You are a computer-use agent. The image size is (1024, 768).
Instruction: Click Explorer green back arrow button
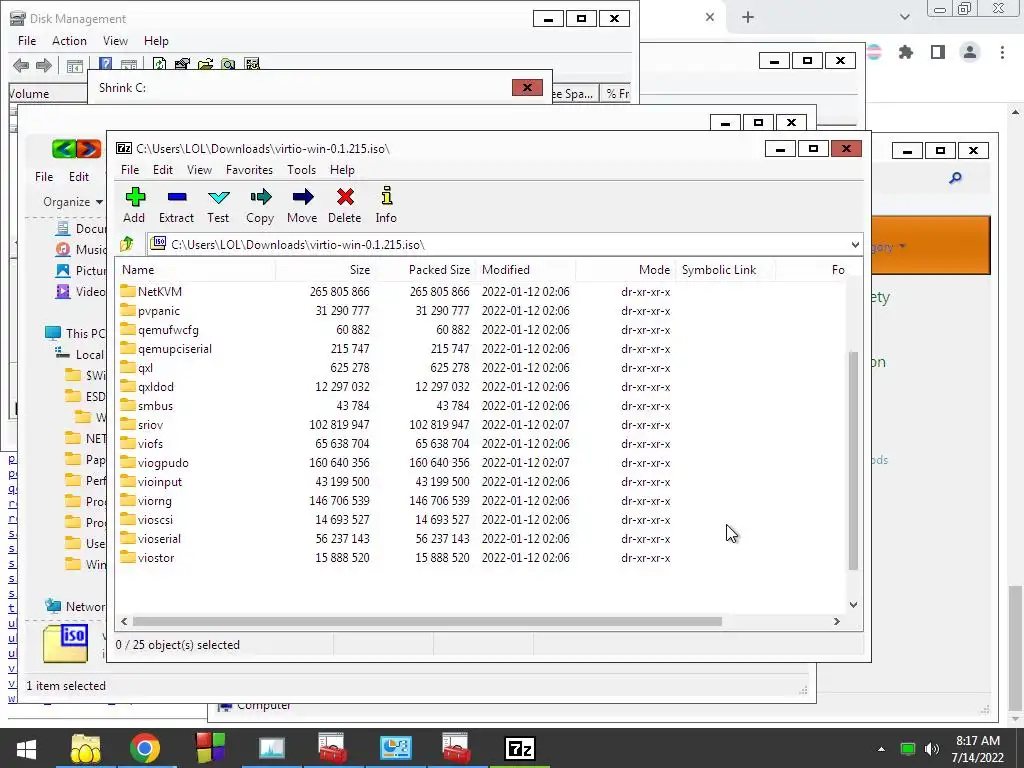click(64, 149)
